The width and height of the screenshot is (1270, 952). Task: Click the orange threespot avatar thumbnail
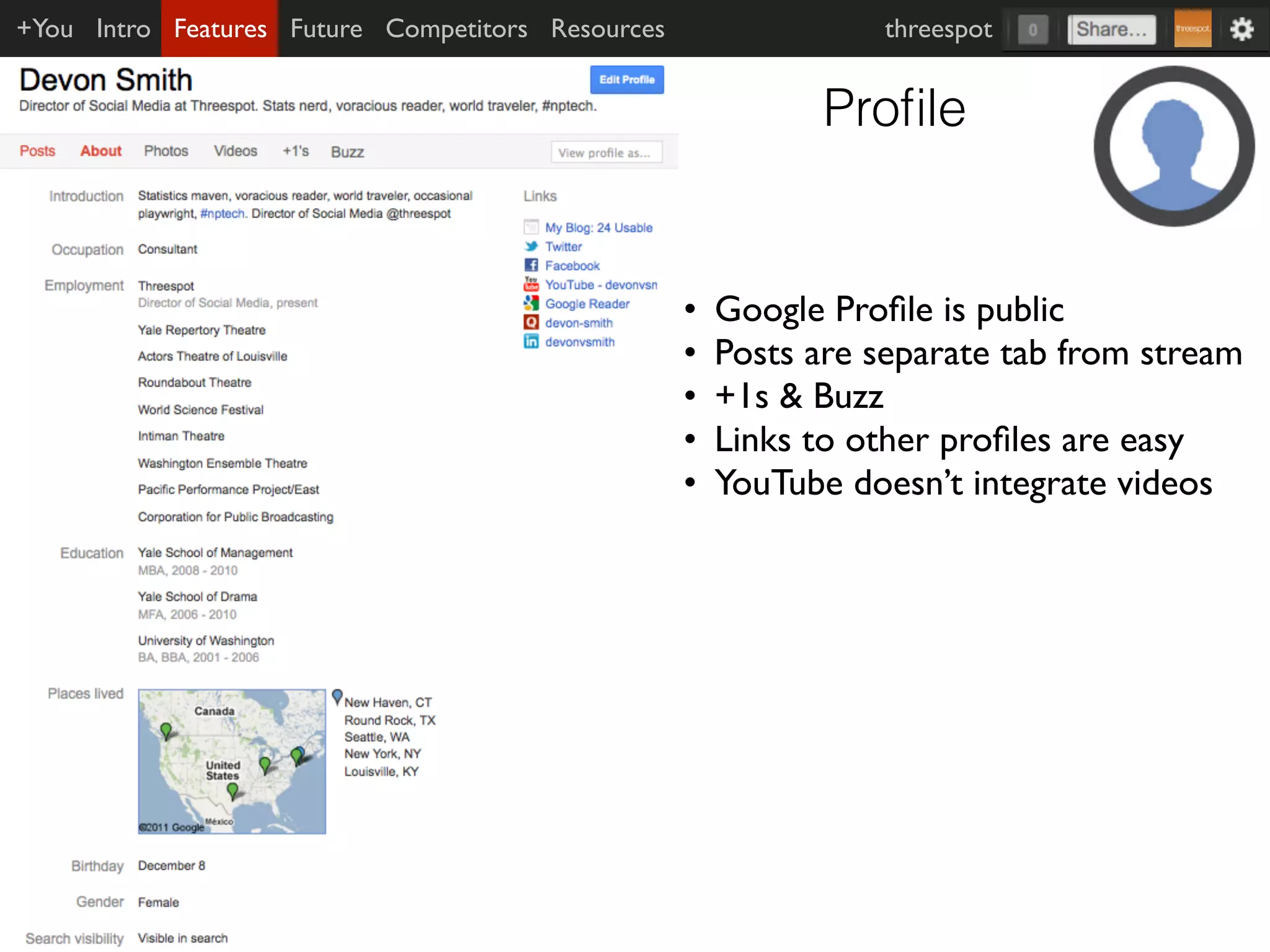click(1192, 29)
